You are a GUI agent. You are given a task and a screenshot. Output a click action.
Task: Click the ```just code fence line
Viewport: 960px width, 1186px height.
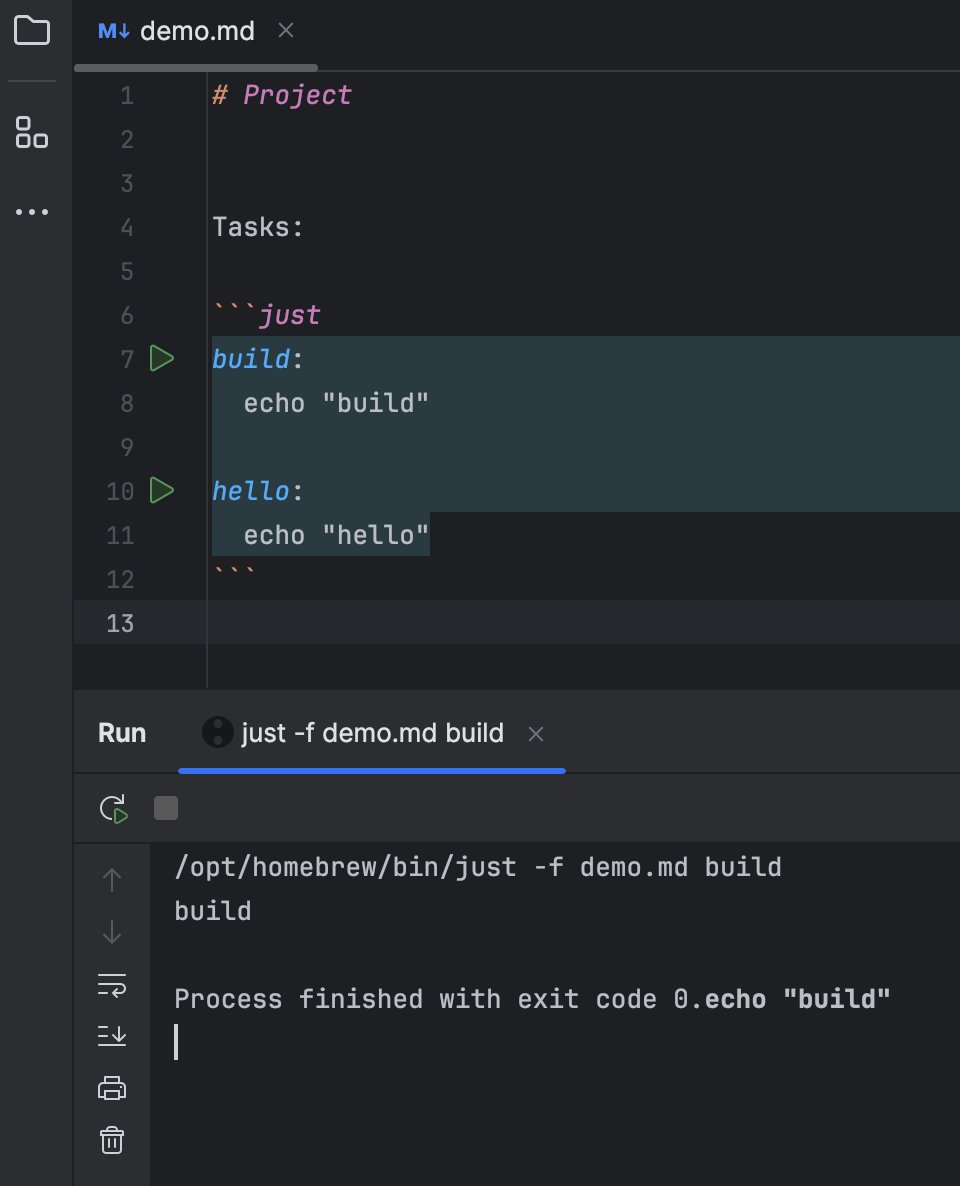coord(266,315)
